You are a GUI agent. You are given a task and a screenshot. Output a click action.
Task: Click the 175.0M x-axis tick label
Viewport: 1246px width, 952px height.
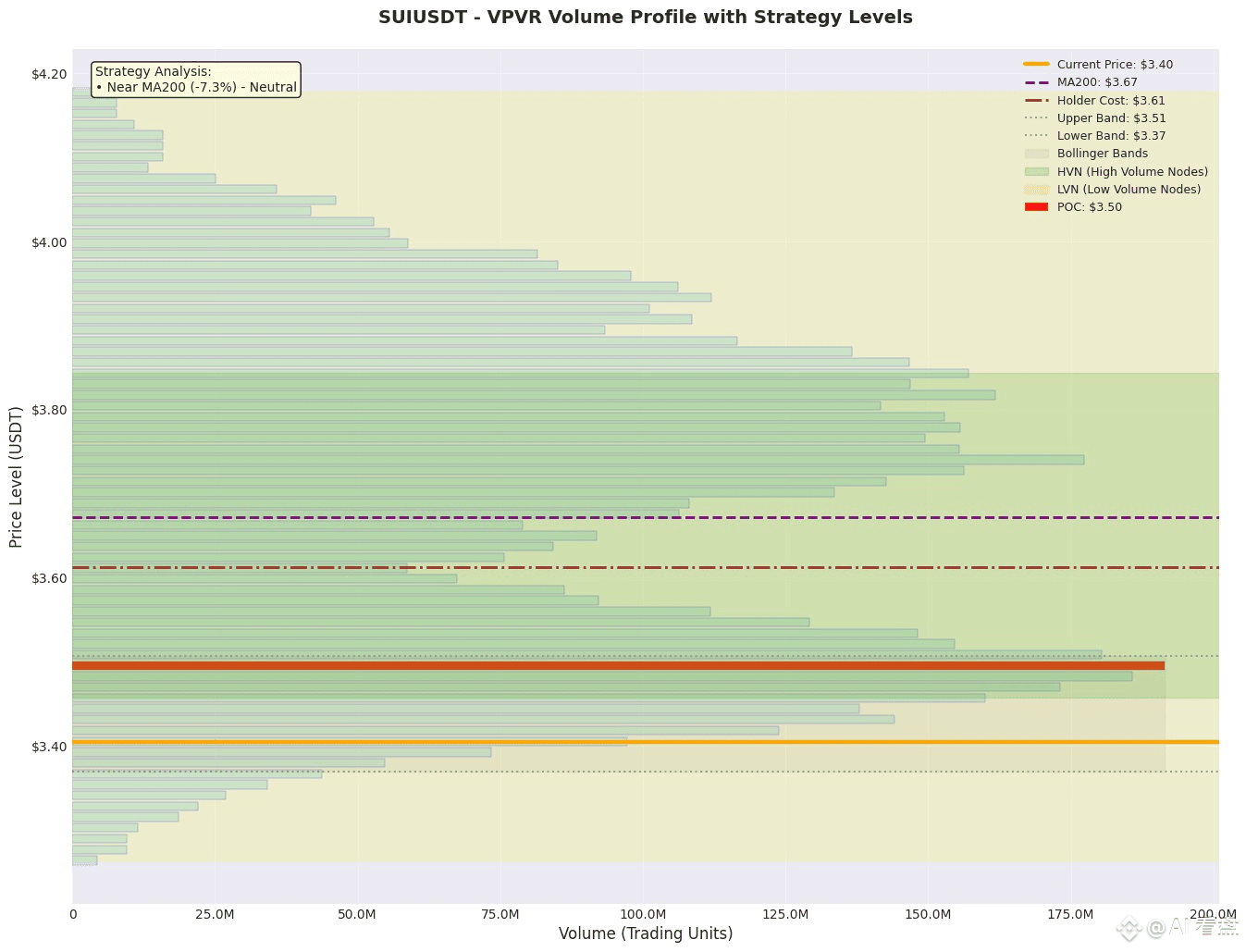point(1070,914)
